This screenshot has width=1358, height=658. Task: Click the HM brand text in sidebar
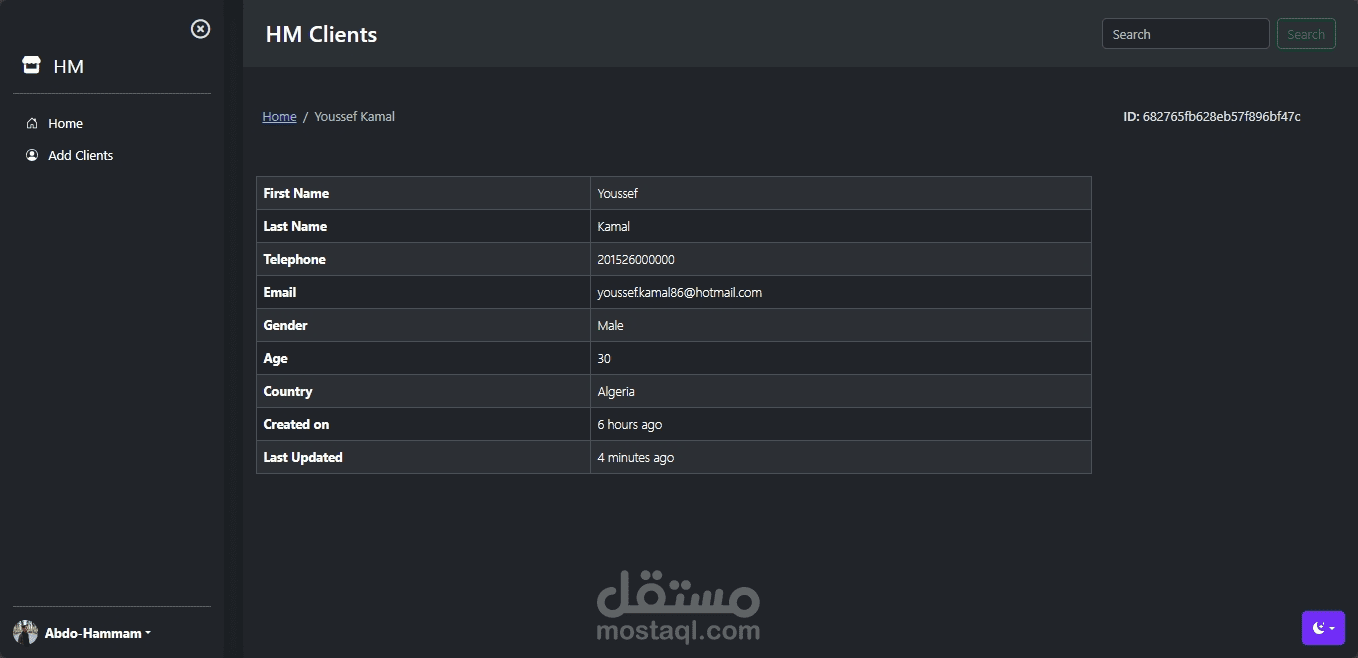pyautogui.click(x=69, y=67)
